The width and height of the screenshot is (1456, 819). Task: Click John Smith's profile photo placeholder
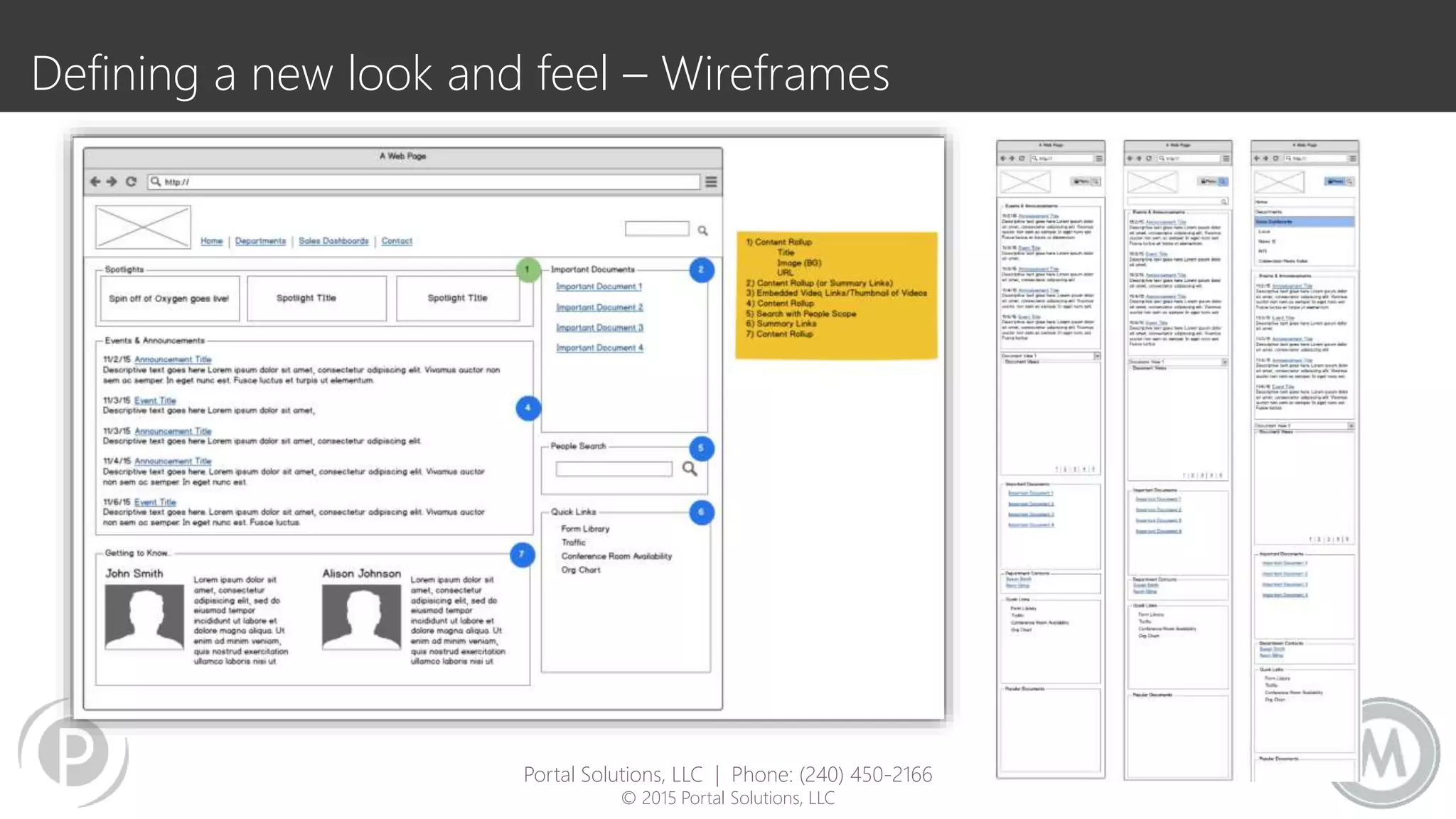(144, 617)
